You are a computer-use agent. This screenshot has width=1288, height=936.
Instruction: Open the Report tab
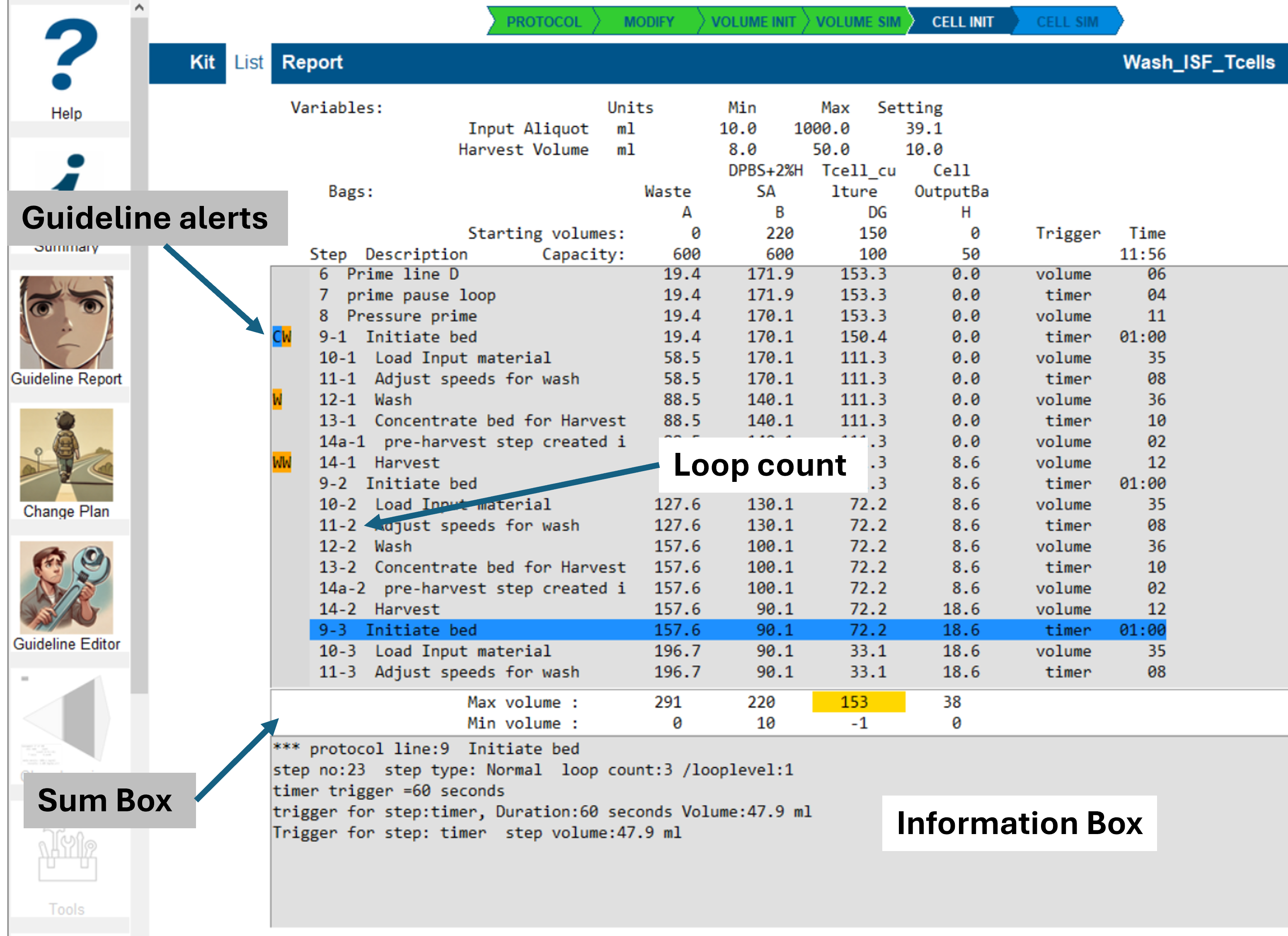pos(312,63)
